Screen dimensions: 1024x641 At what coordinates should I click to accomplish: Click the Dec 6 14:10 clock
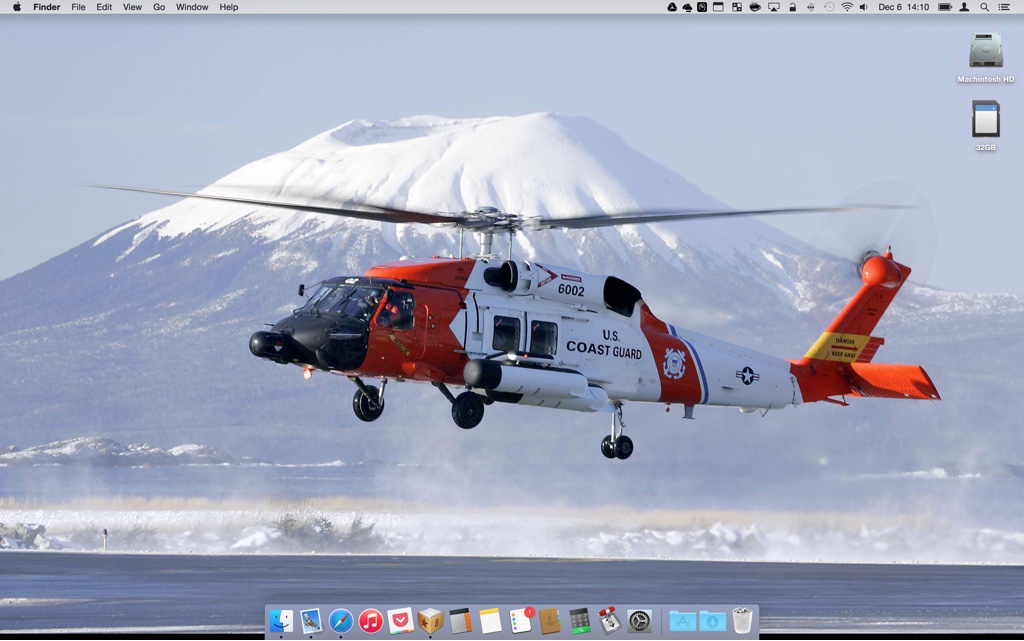coord(903,7)
